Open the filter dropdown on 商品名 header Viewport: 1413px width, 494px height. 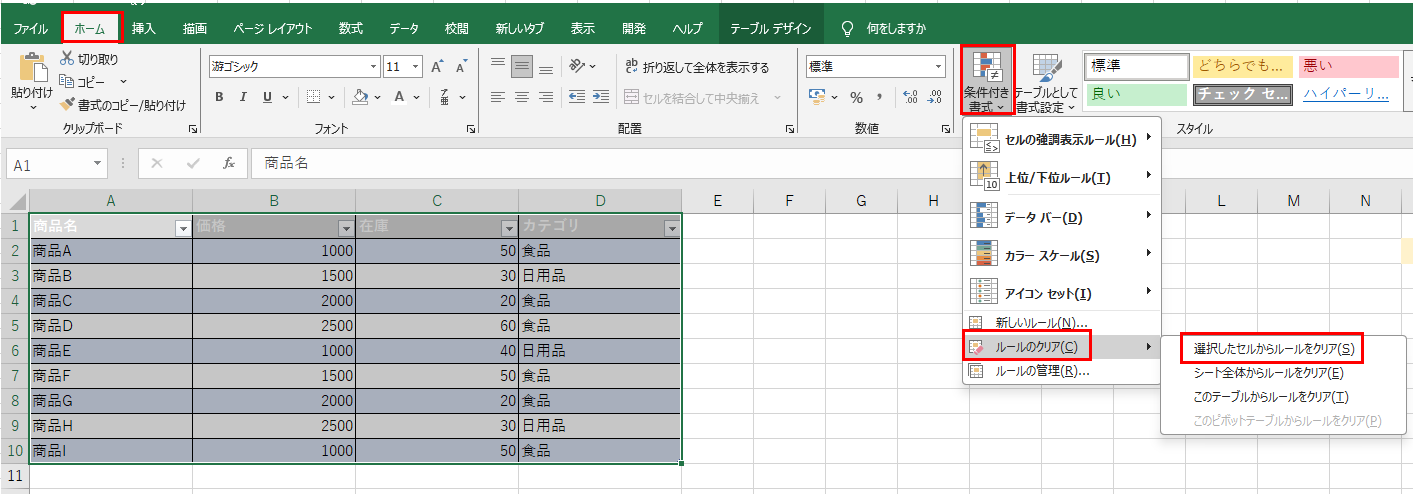(182, 228)
